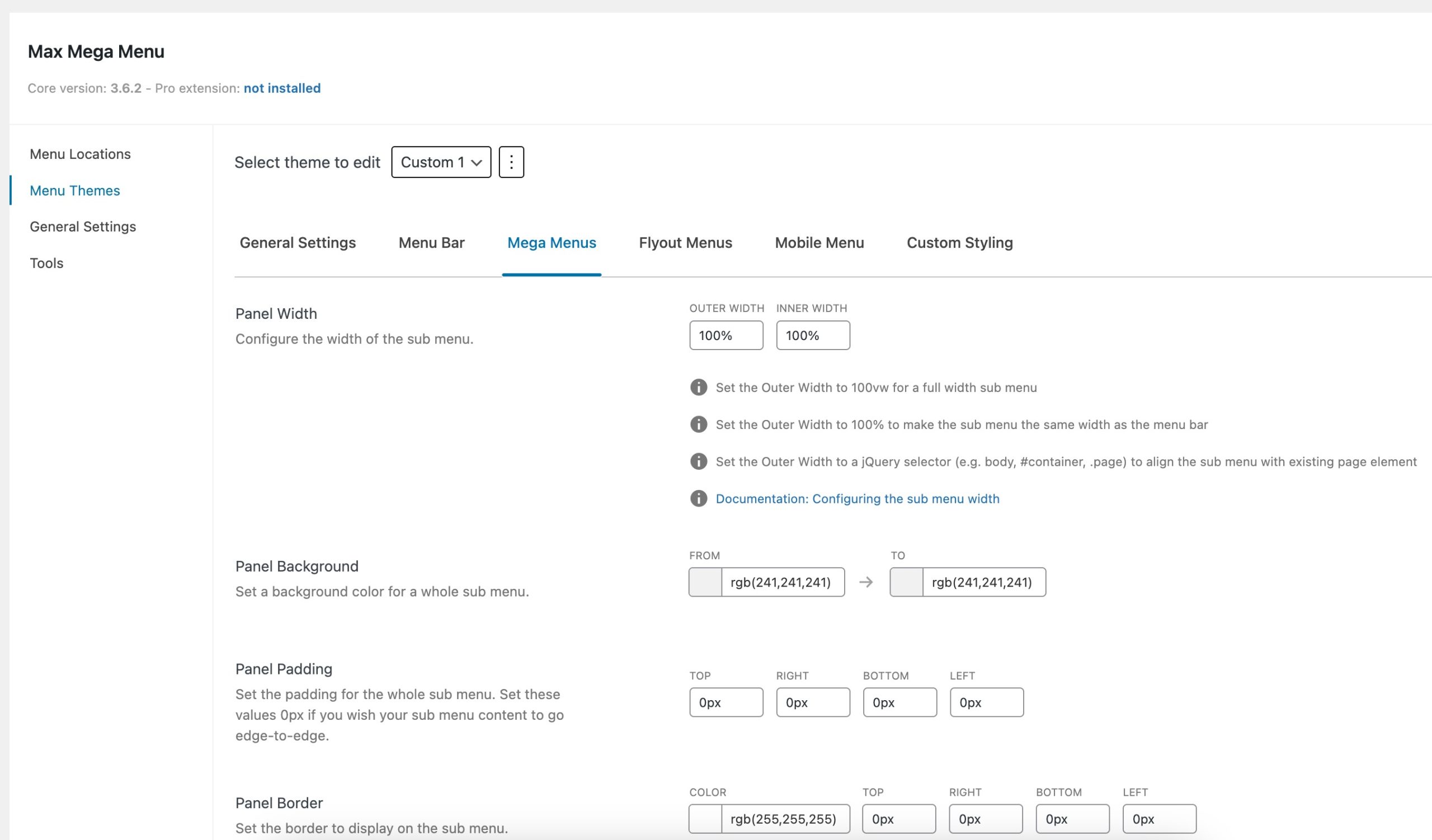1432x840 pixels.
Task: Click the Panel Border TOP field
Action: point(899,819)
